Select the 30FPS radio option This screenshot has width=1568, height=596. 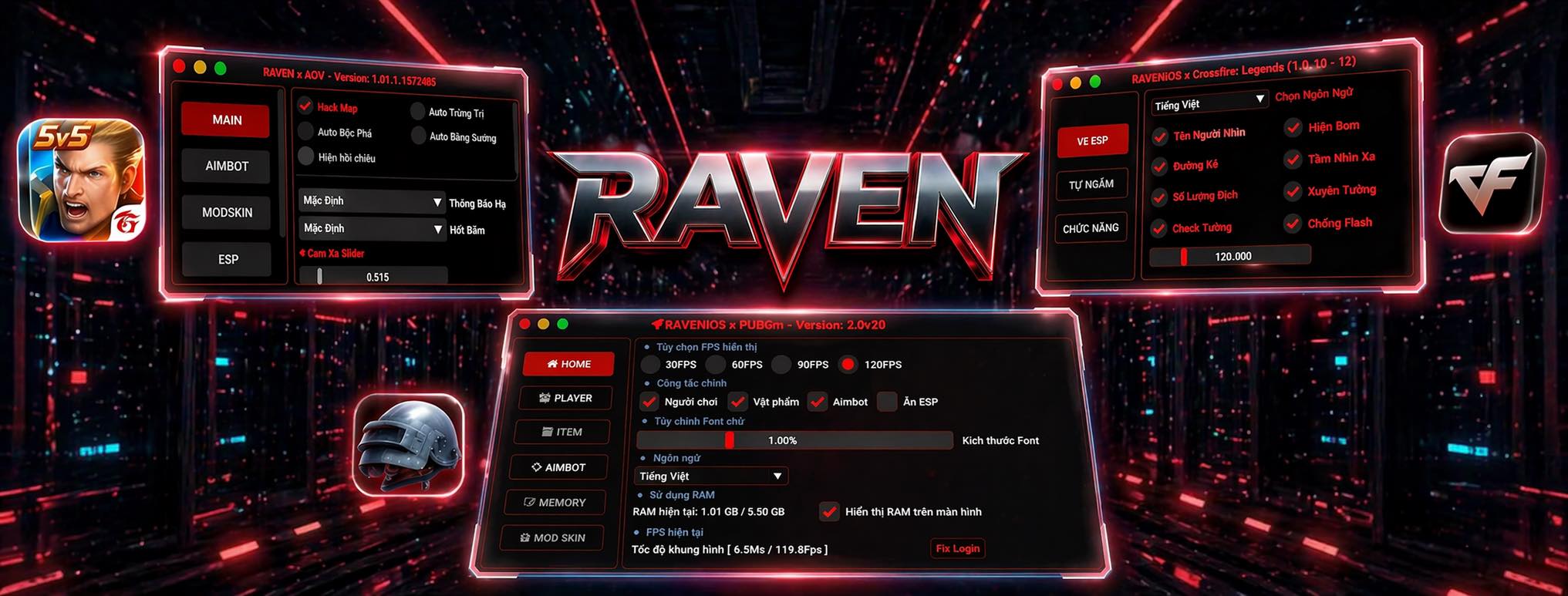(651, 364)
